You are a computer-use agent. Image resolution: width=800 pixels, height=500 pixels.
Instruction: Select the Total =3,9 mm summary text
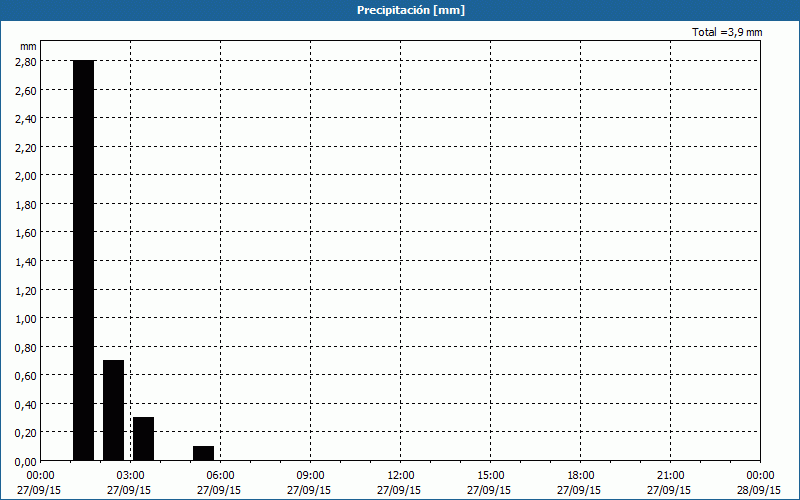pos(727,32)
